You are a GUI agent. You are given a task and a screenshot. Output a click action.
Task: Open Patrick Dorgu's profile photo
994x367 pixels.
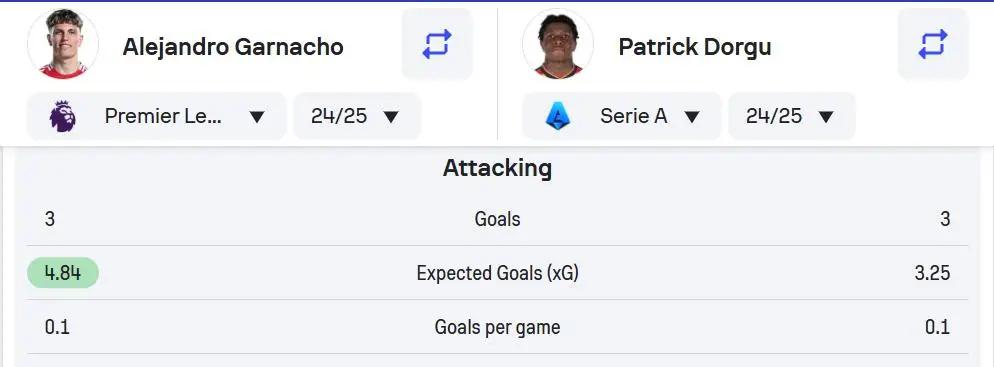[x=558, y=44]
